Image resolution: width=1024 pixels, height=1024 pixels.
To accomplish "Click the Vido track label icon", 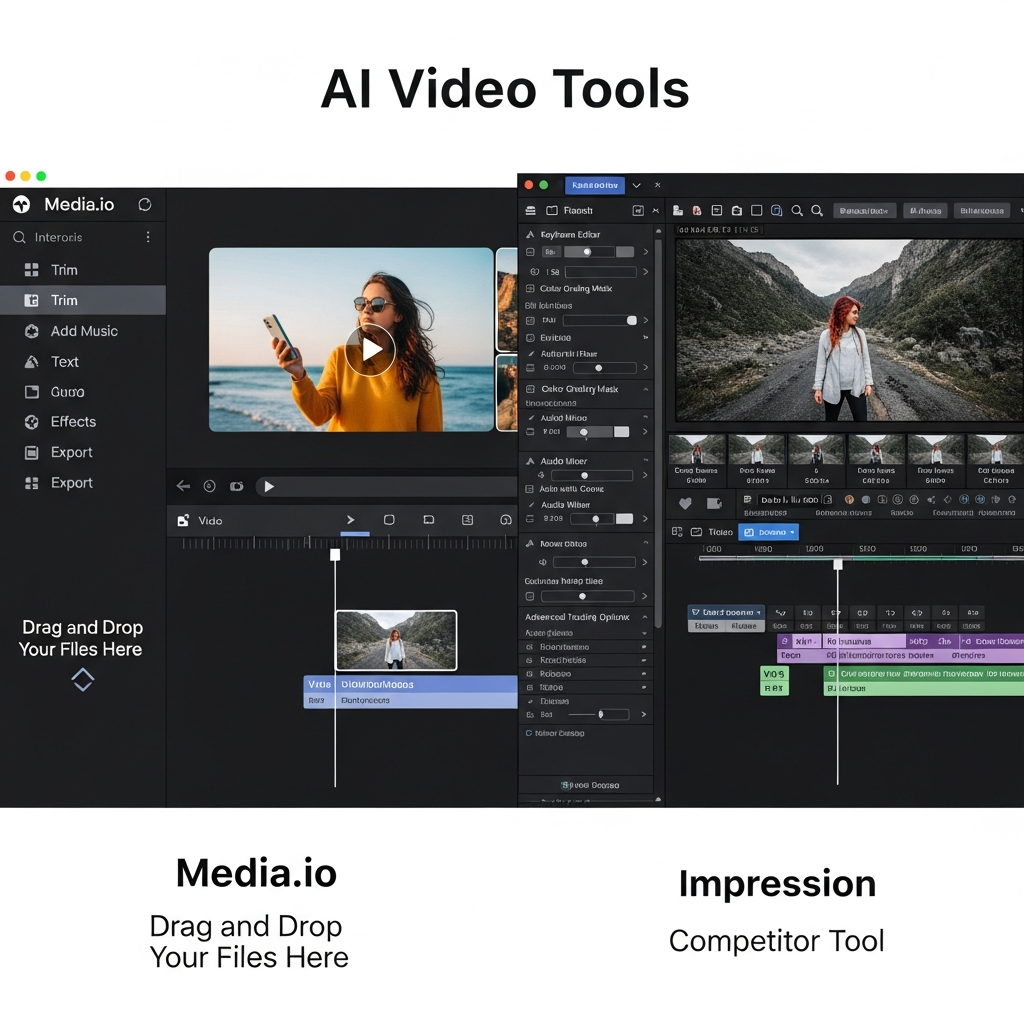I will (183, 520).
